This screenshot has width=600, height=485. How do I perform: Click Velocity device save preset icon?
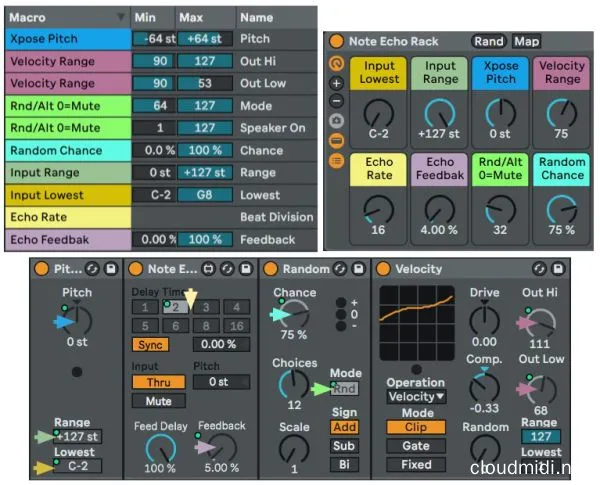558,269
